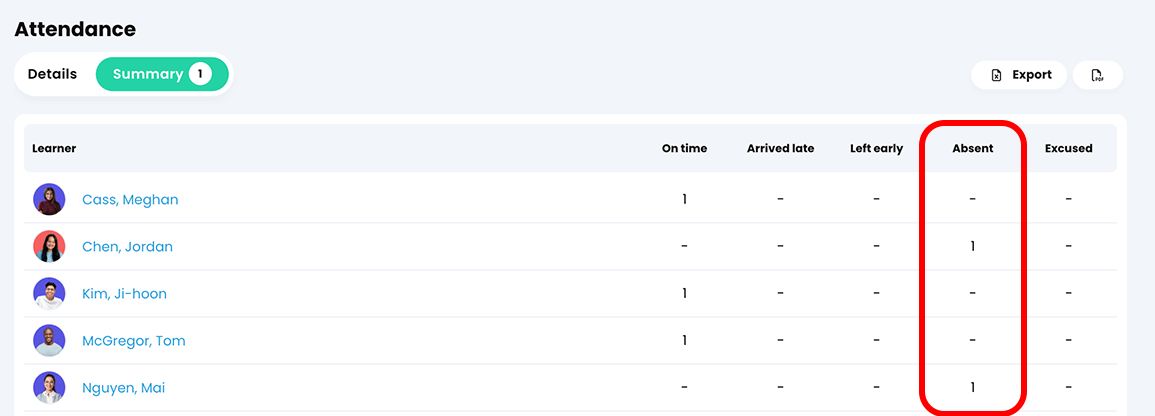Click Jordan Chen's profile picture
This screenshot has height=416, width=1155.
(49, 246)
